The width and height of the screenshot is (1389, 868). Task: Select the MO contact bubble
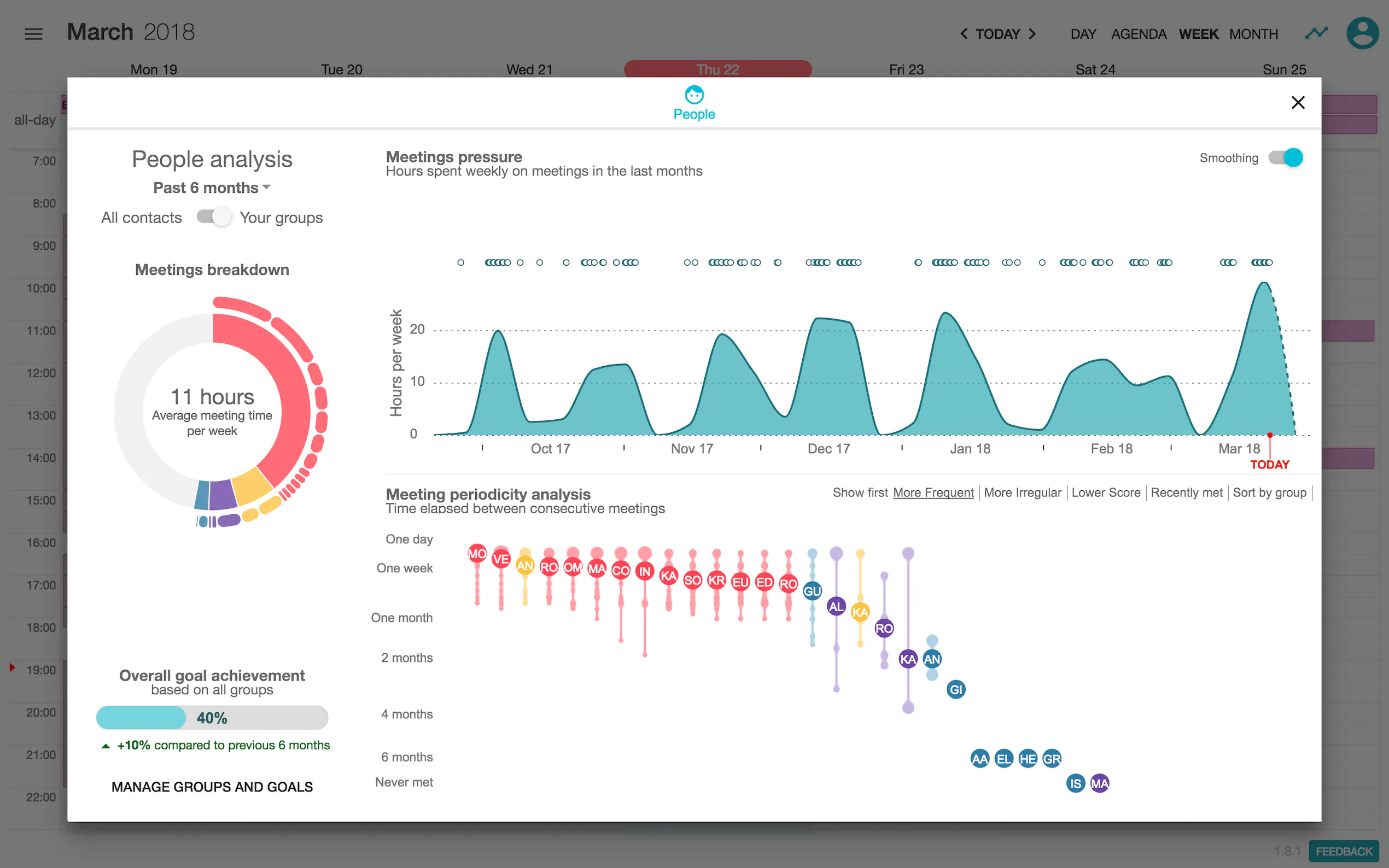[x=477, y=554]
